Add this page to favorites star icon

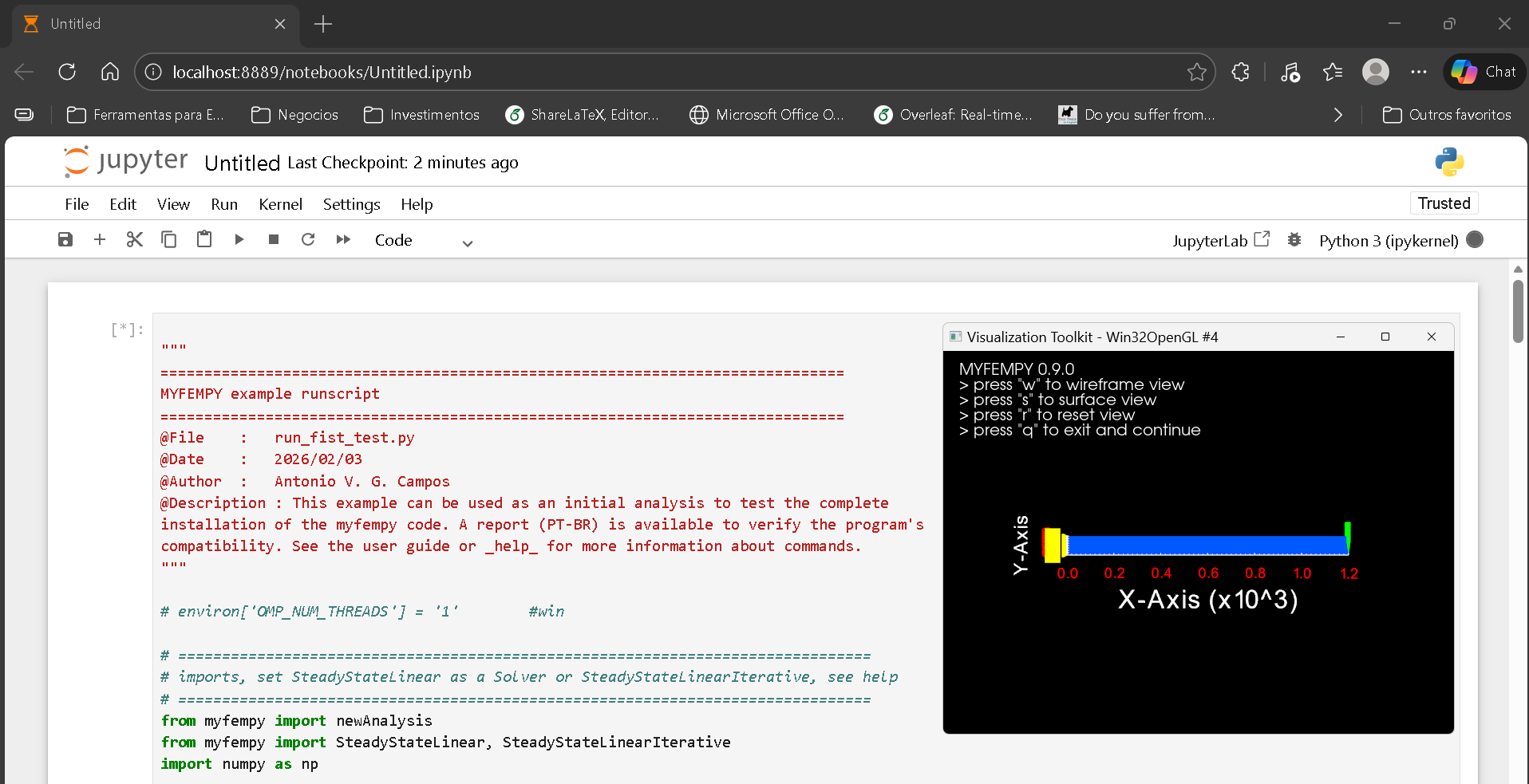click(1196, 72)
